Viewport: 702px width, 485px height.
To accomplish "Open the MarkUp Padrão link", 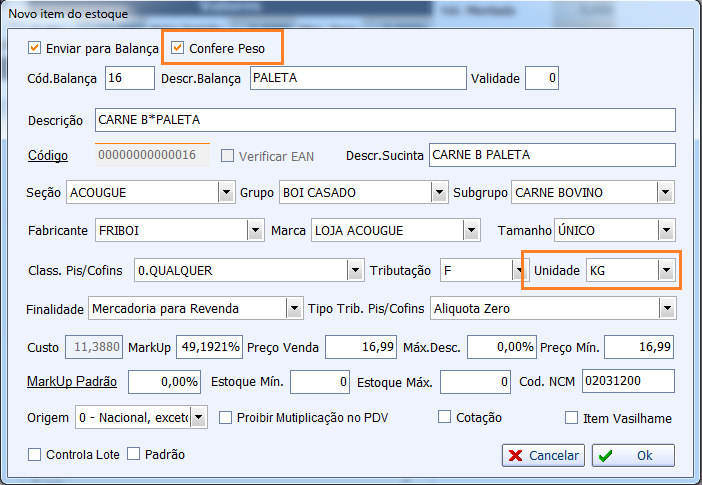I will pos(73,382).
